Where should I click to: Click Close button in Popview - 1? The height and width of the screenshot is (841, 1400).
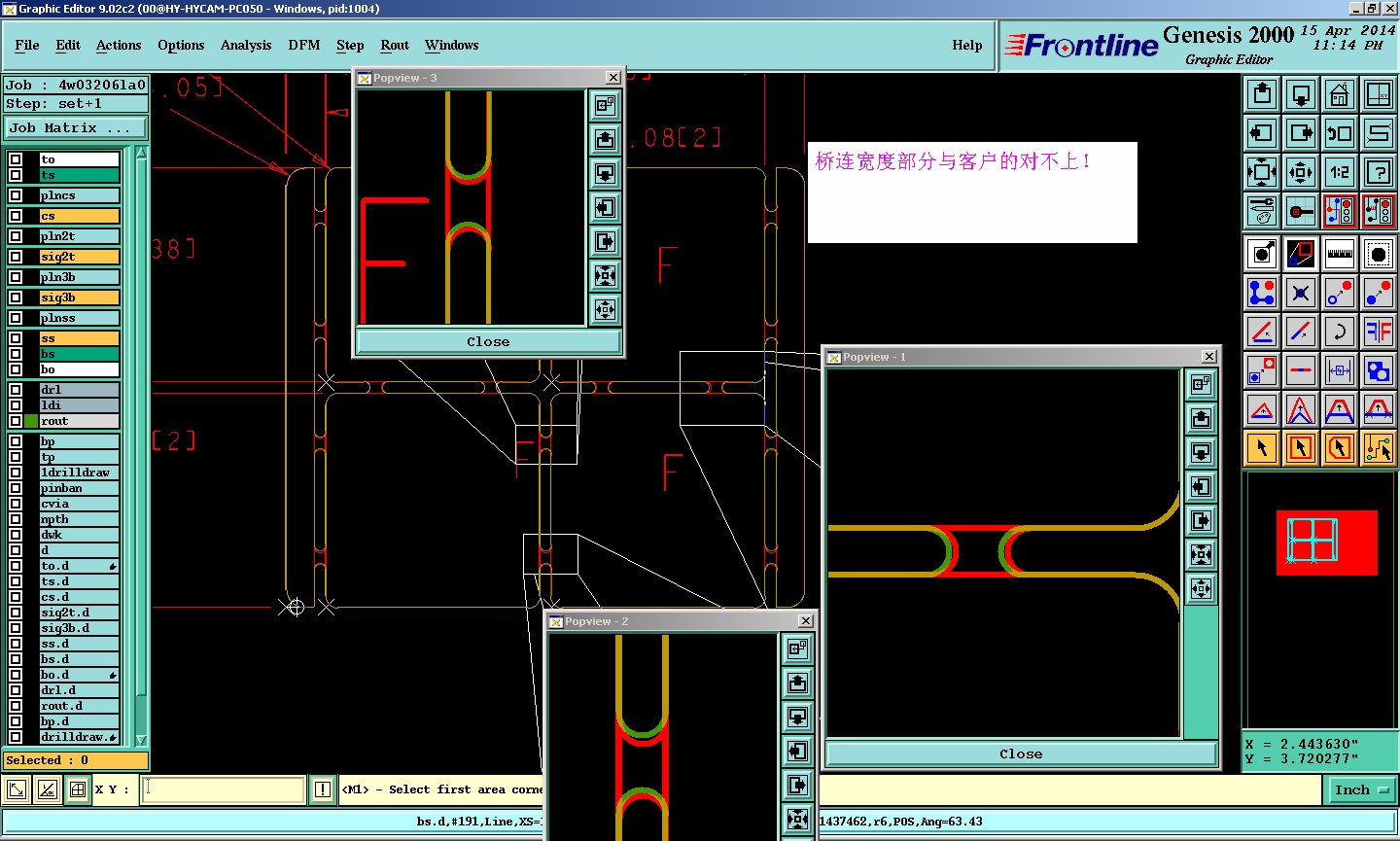[x=1021, y=753]
